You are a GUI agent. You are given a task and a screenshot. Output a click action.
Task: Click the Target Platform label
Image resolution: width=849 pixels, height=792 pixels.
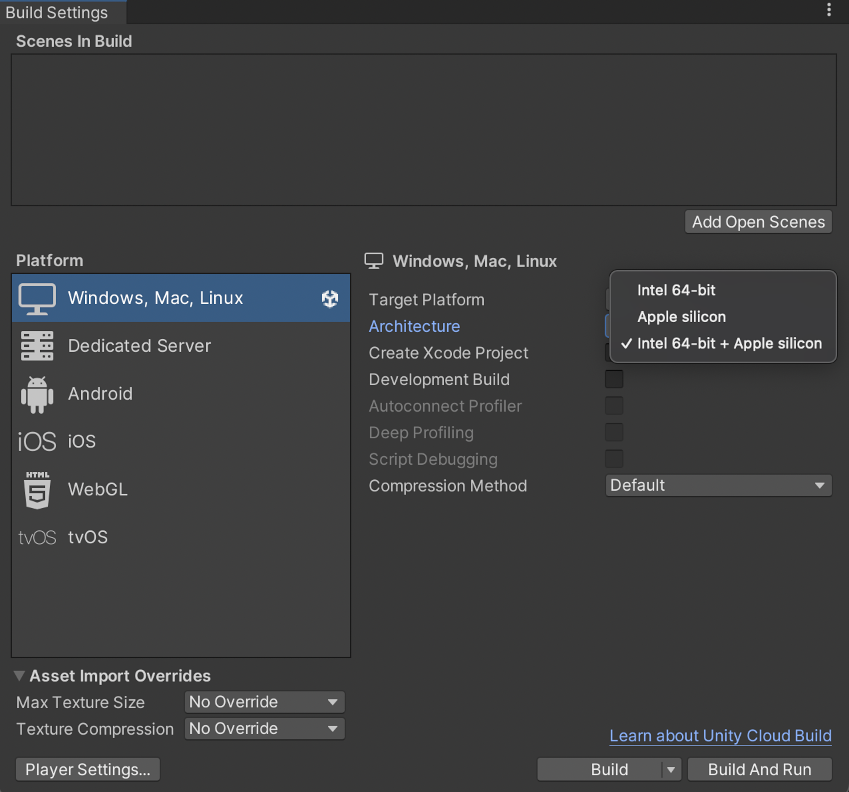(427, 300)
